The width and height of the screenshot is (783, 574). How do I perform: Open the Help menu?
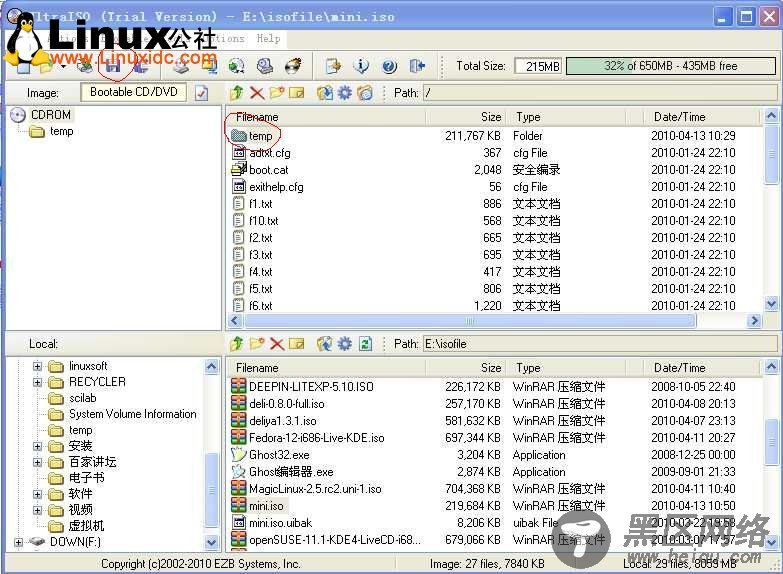[x=269, y=38]
